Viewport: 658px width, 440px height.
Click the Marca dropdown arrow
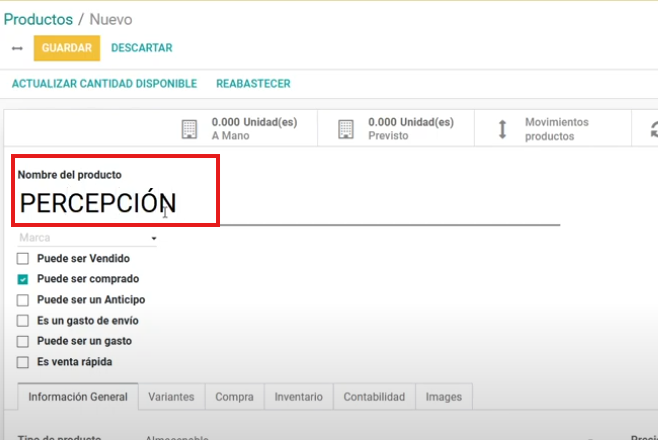[x=154, y=238]
